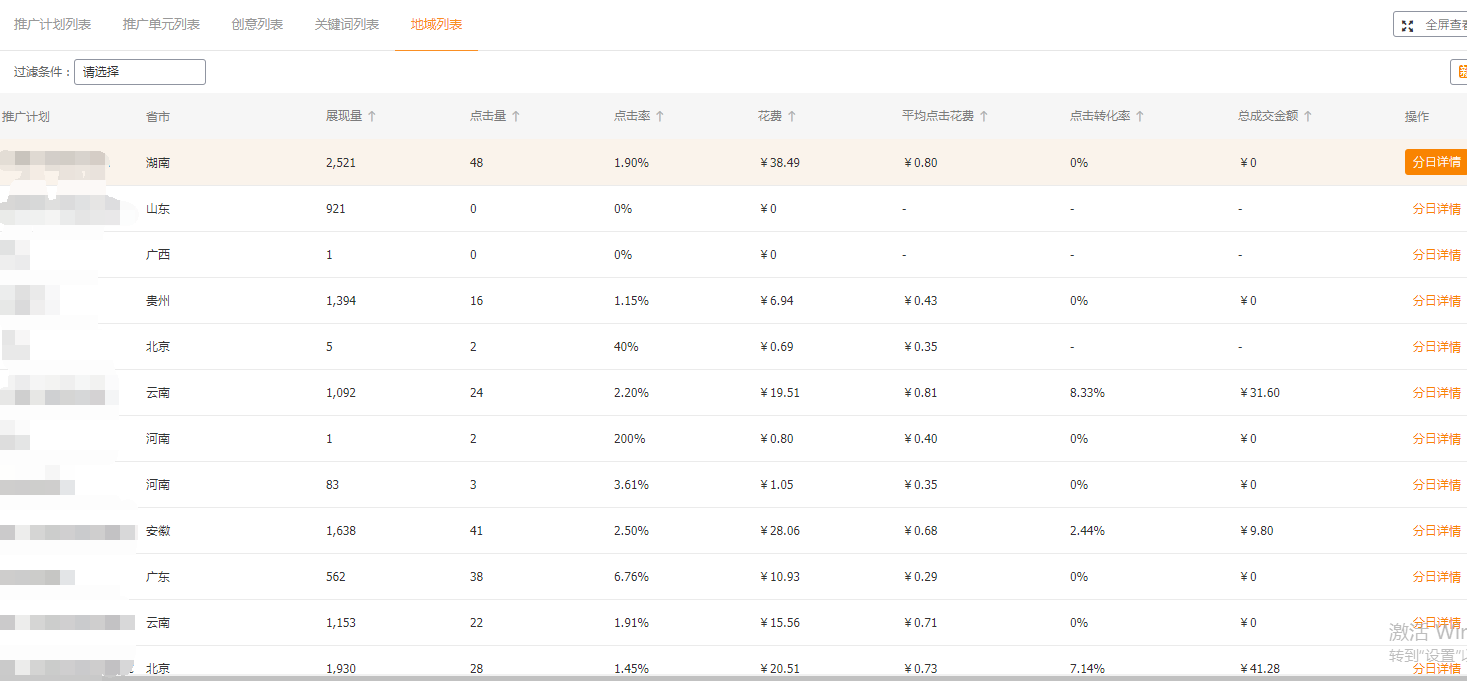Sort by 点击率 using arrow icon
This screenshot has height=681, width=1467.
(x=660, y=116)
